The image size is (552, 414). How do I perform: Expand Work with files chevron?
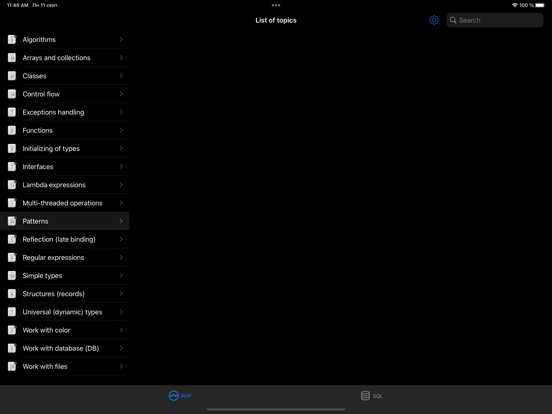(x=121, y=366)
